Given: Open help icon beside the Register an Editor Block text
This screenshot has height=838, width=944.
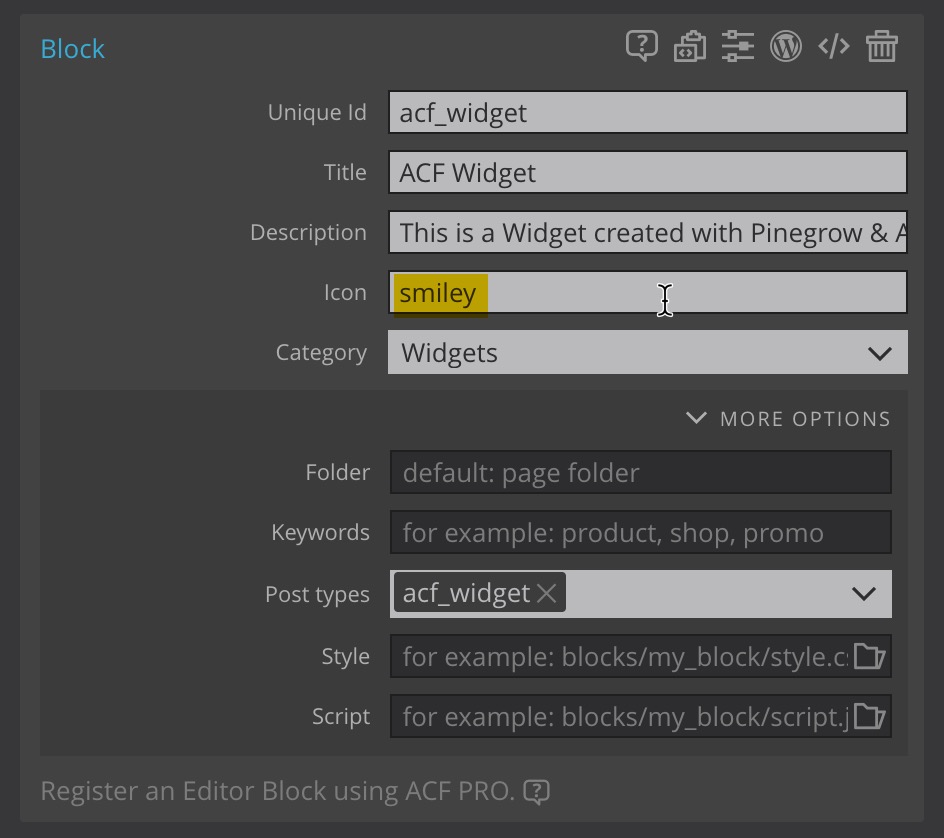Looking at the screenshot, I should [x=536, y=792].
